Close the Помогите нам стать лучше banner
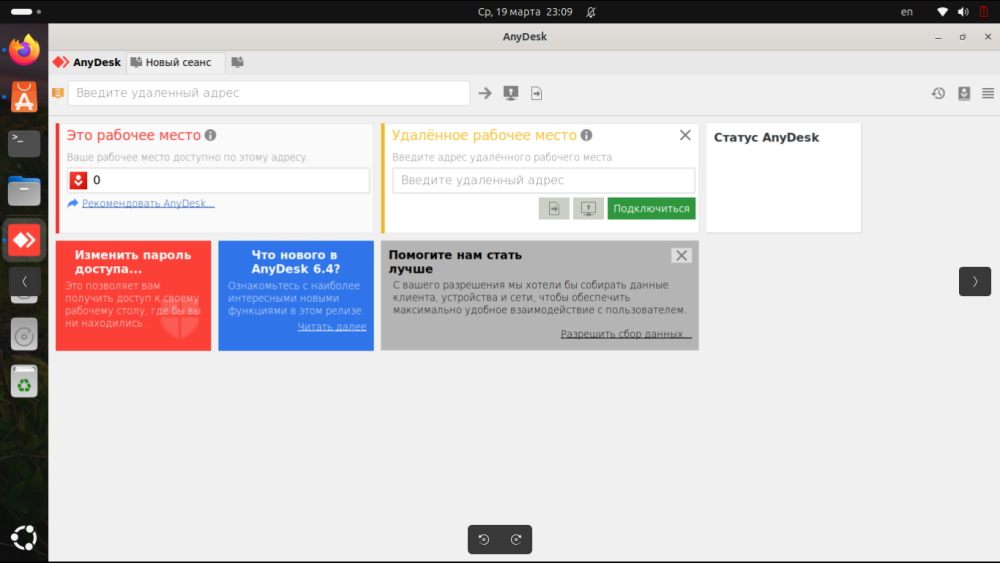This screenshot has width=1000, height=563. pyautogui.click(x=681, y=256)
